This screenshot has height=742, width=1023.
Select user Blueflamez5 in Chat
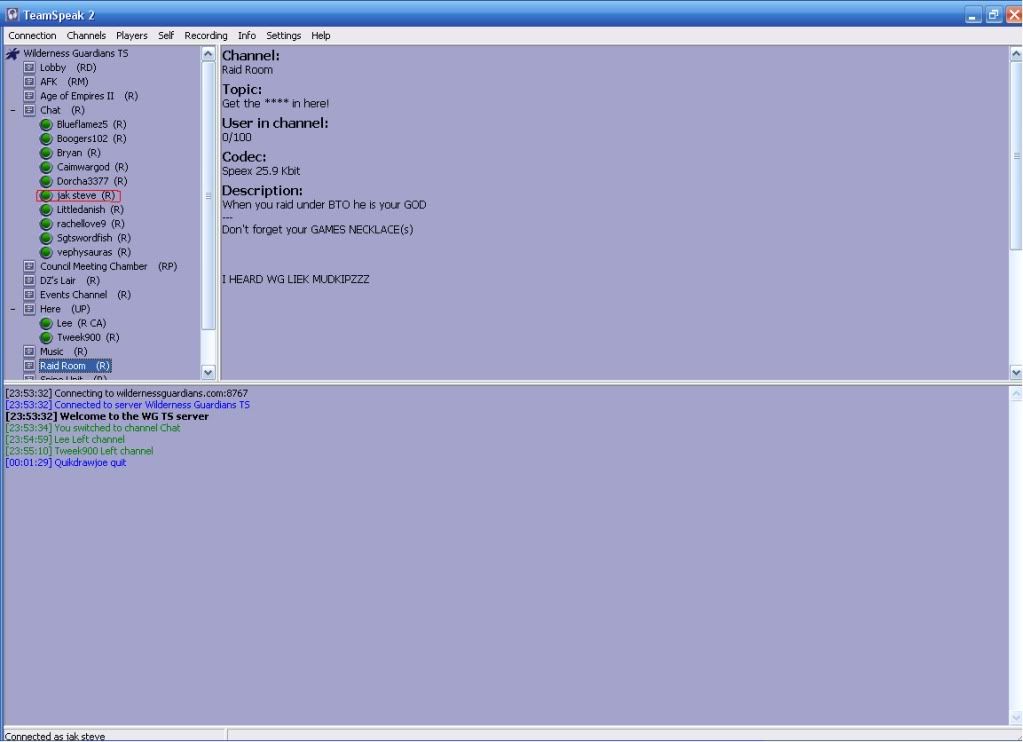click(91, 125)
